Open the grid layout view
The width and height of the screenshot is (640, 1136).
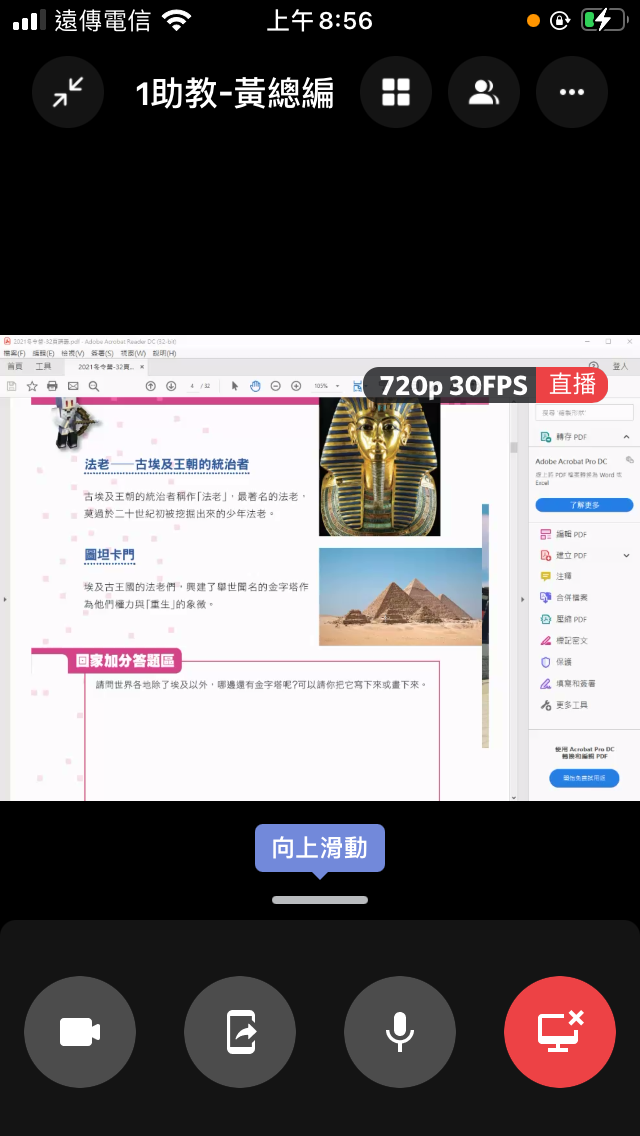[x=396, y=93]
